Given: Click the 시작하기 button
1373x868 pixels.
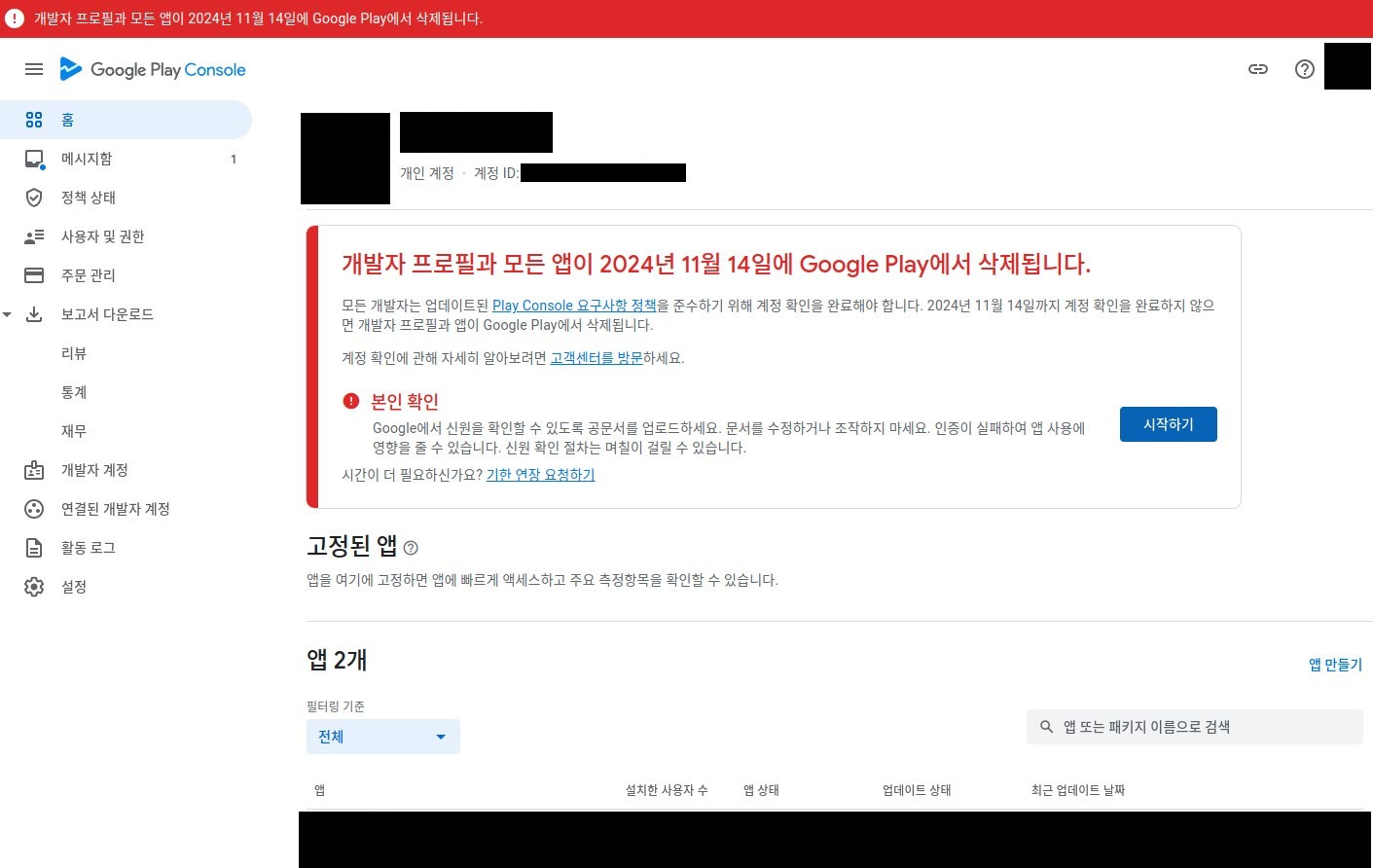Looking at the screenshot, I should 1168,424.
